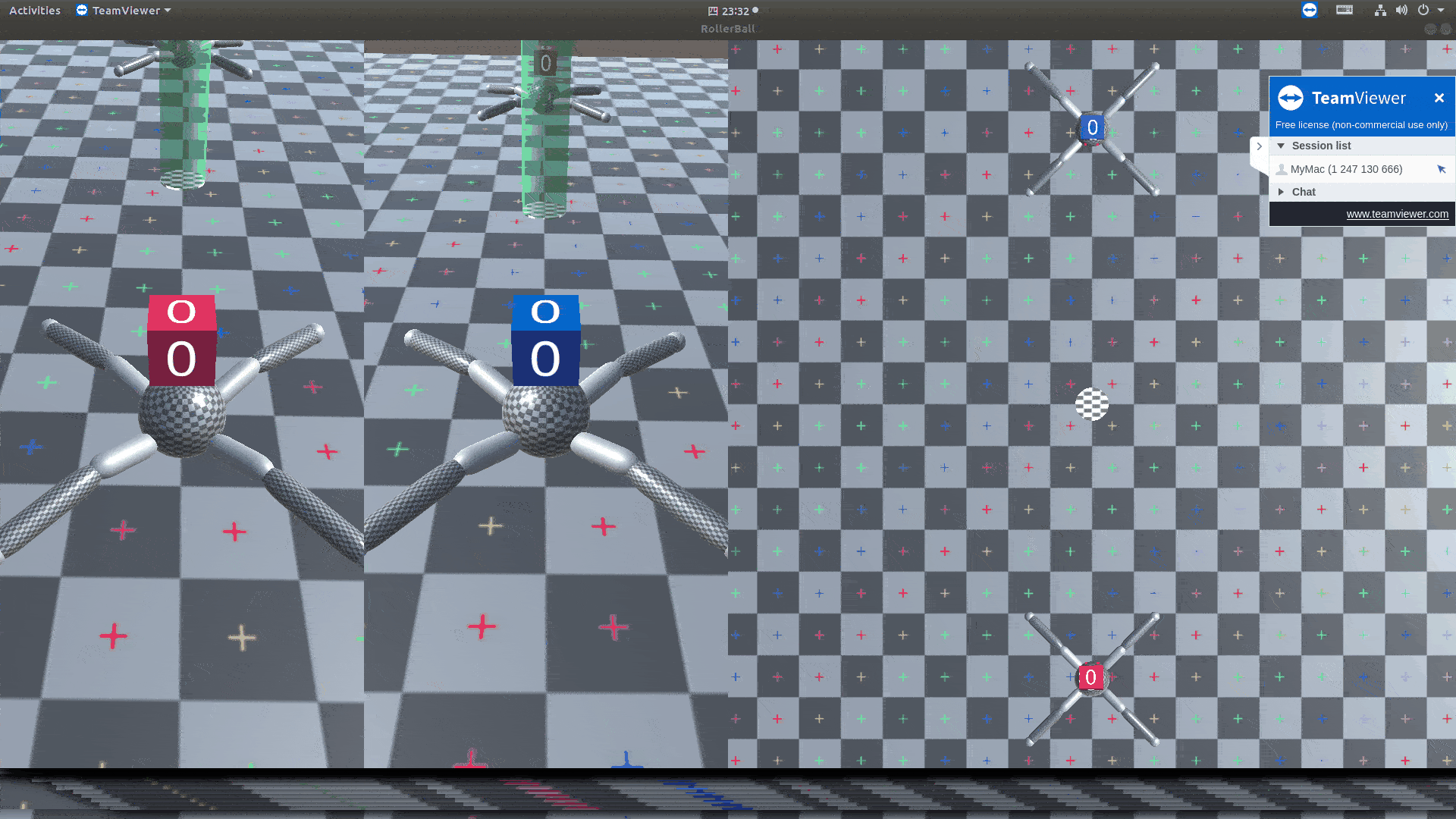Open the 23:32 clock calendar
1456x819 pixels.
735,11
